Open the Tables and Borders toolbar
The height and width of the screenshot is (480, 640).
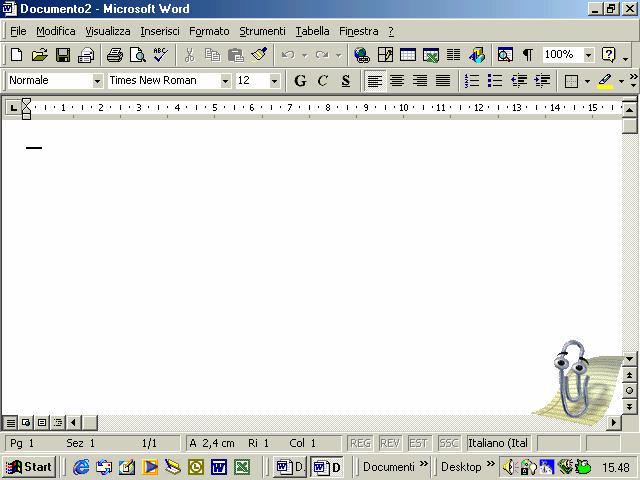[385, 55]
